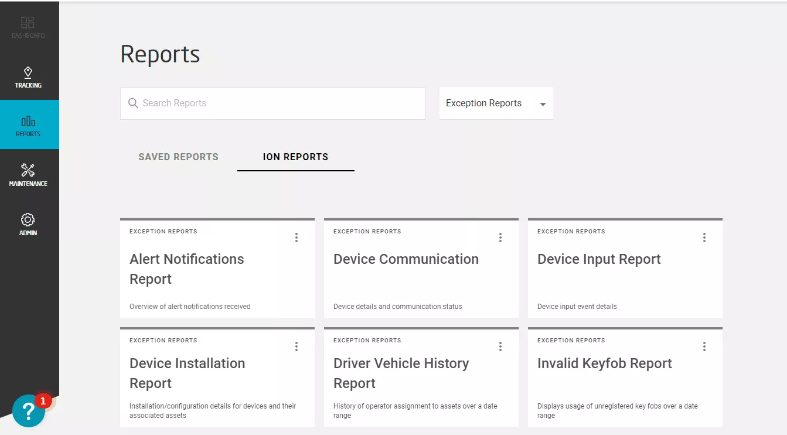Open the Device Installation Report card
The height and width of the screenshot is (435, 787).
pos(217,377)
